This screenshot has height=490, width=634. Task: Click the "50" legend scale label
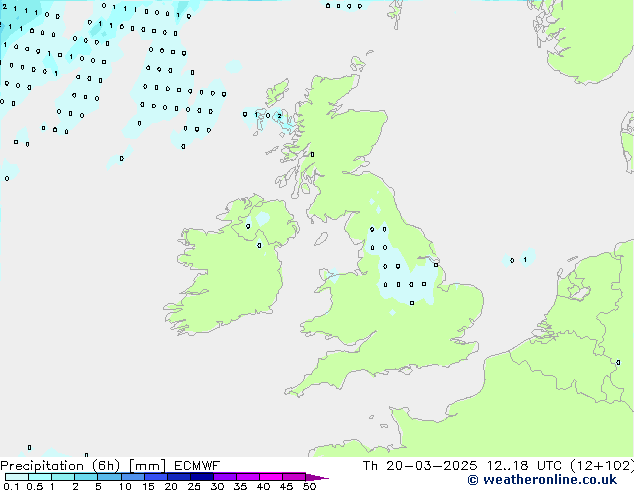(x=310, y=486)
